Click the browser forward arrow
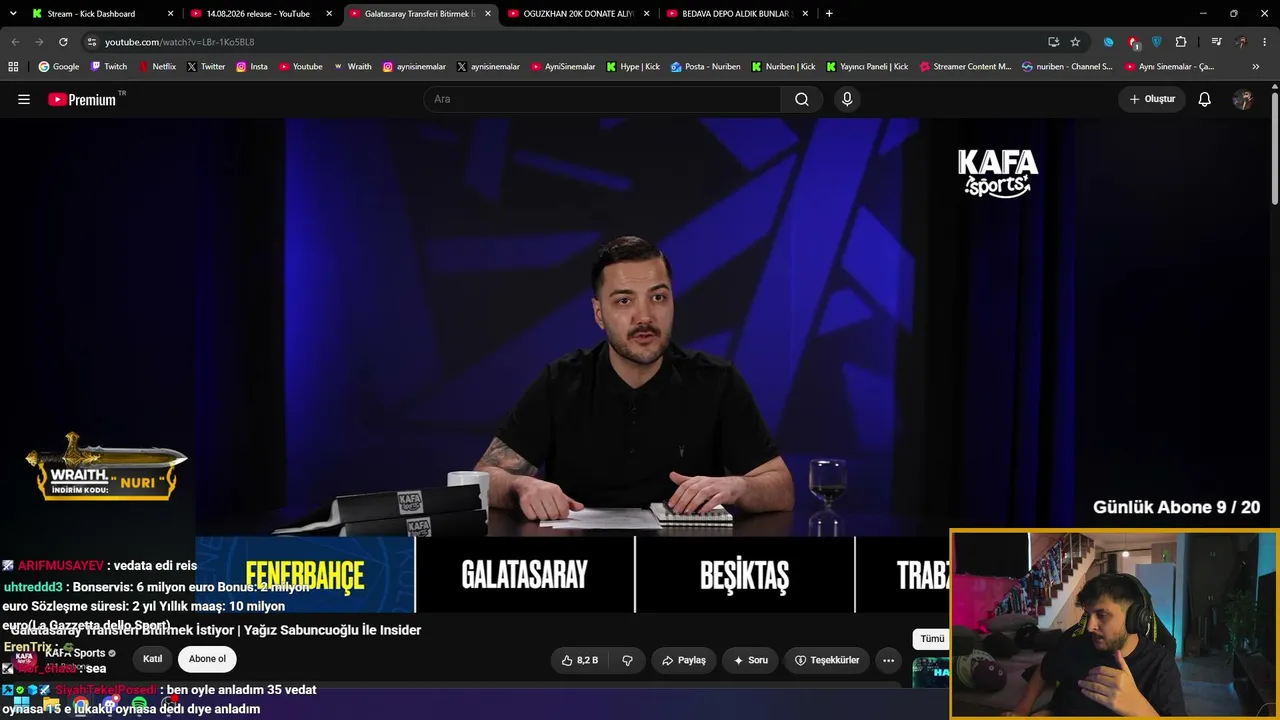Viewport: 1280px width, 720px height. tap(39, 42)
